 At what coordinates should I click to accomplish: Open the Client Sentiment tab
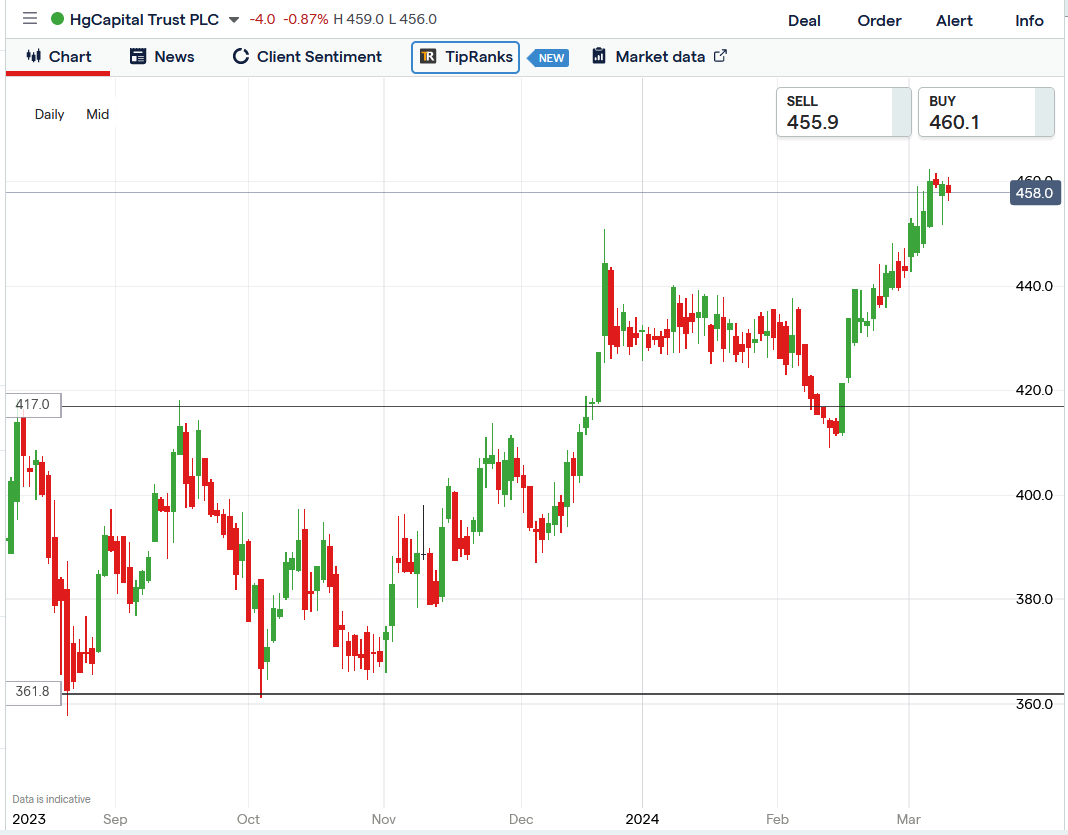click(307, 57)
